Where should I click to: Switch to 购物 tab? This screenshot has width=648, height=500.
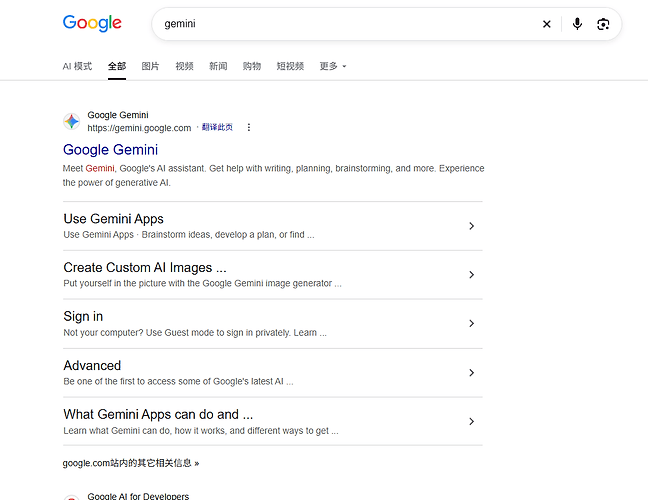pos(252,66)
